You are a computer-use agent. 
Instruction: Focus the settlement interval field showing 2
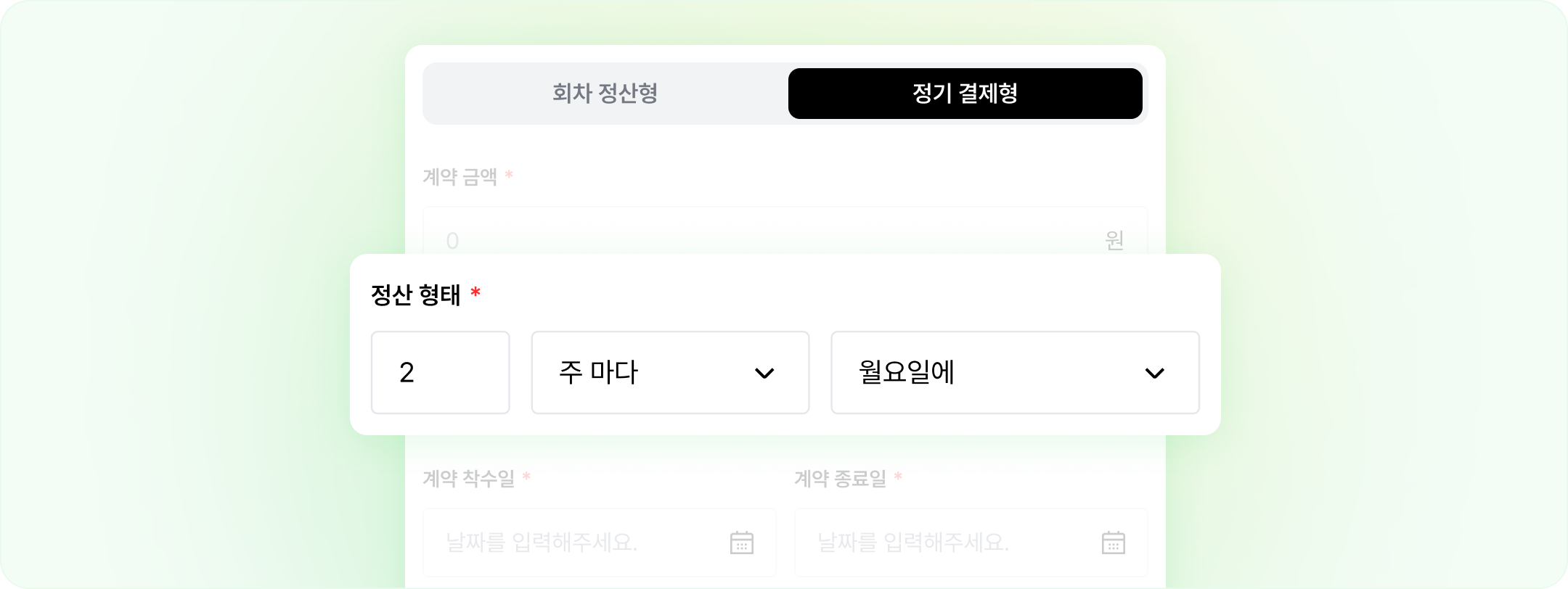(x=440, y=373)
